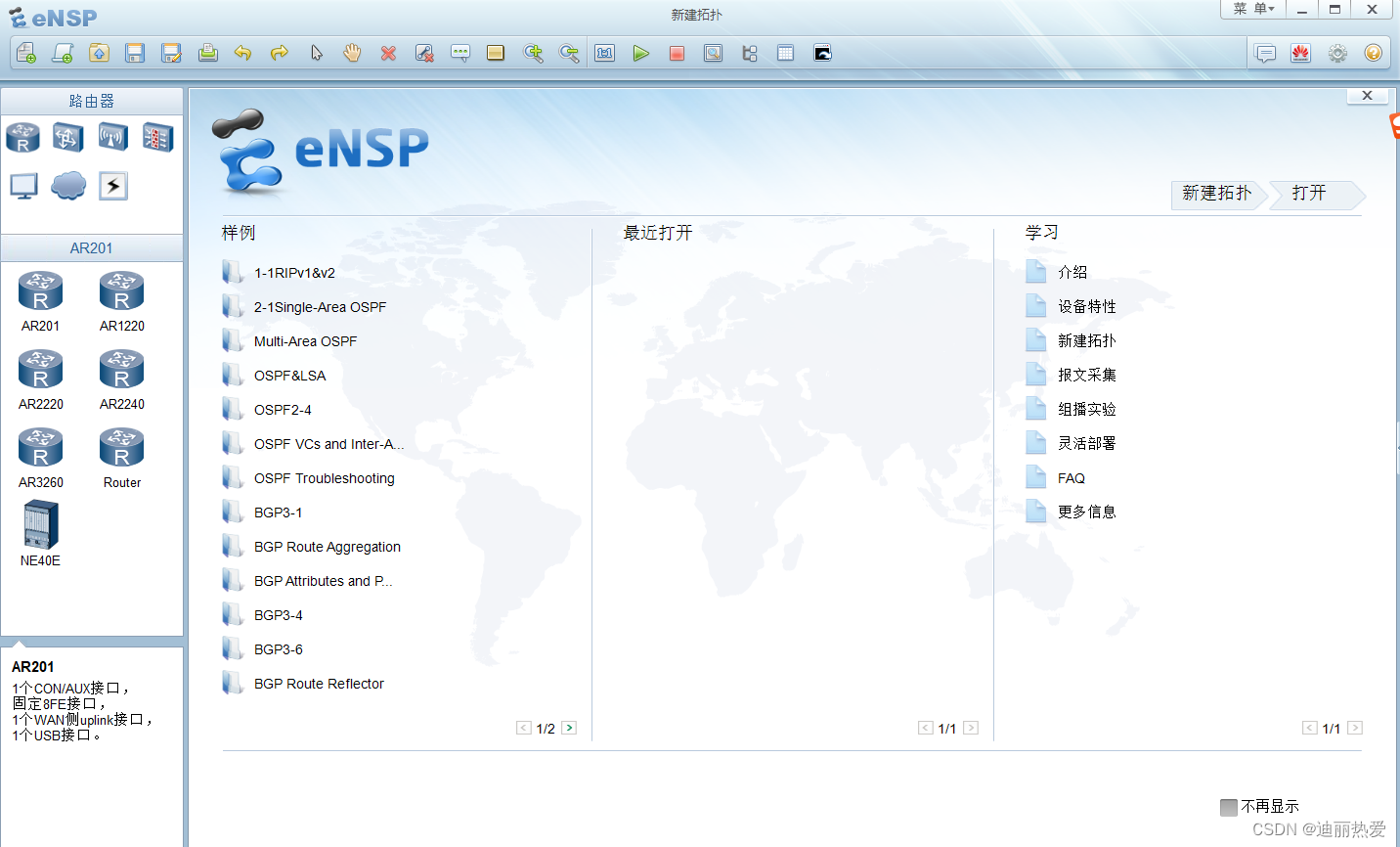The width and height of the screenshot is (1400, 847).
Task: Click the red stop devices icon
Action: [x=677, y=53]
